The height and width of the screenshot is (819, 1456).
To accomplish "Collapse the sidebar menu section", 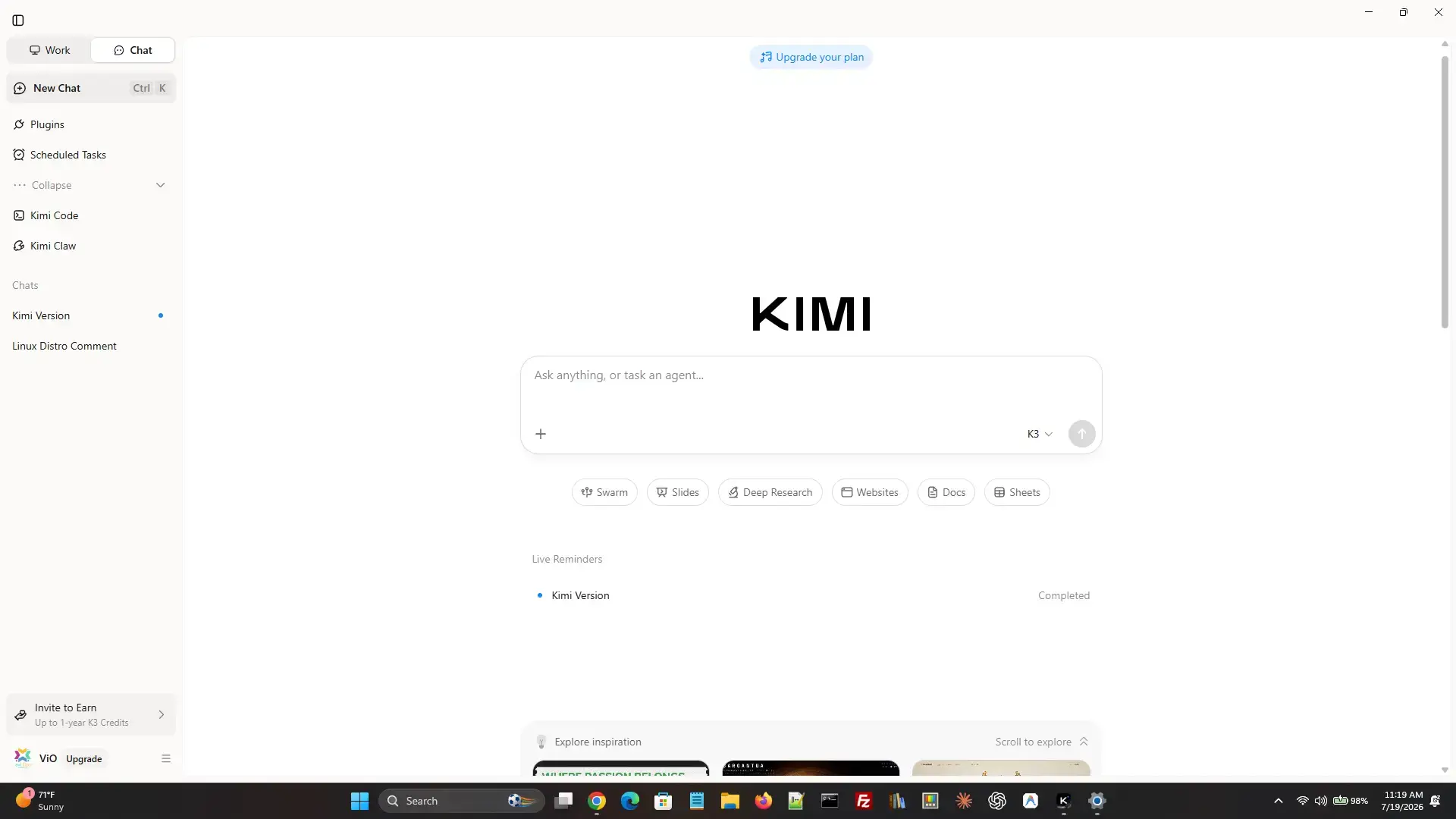I will (91, 185).
